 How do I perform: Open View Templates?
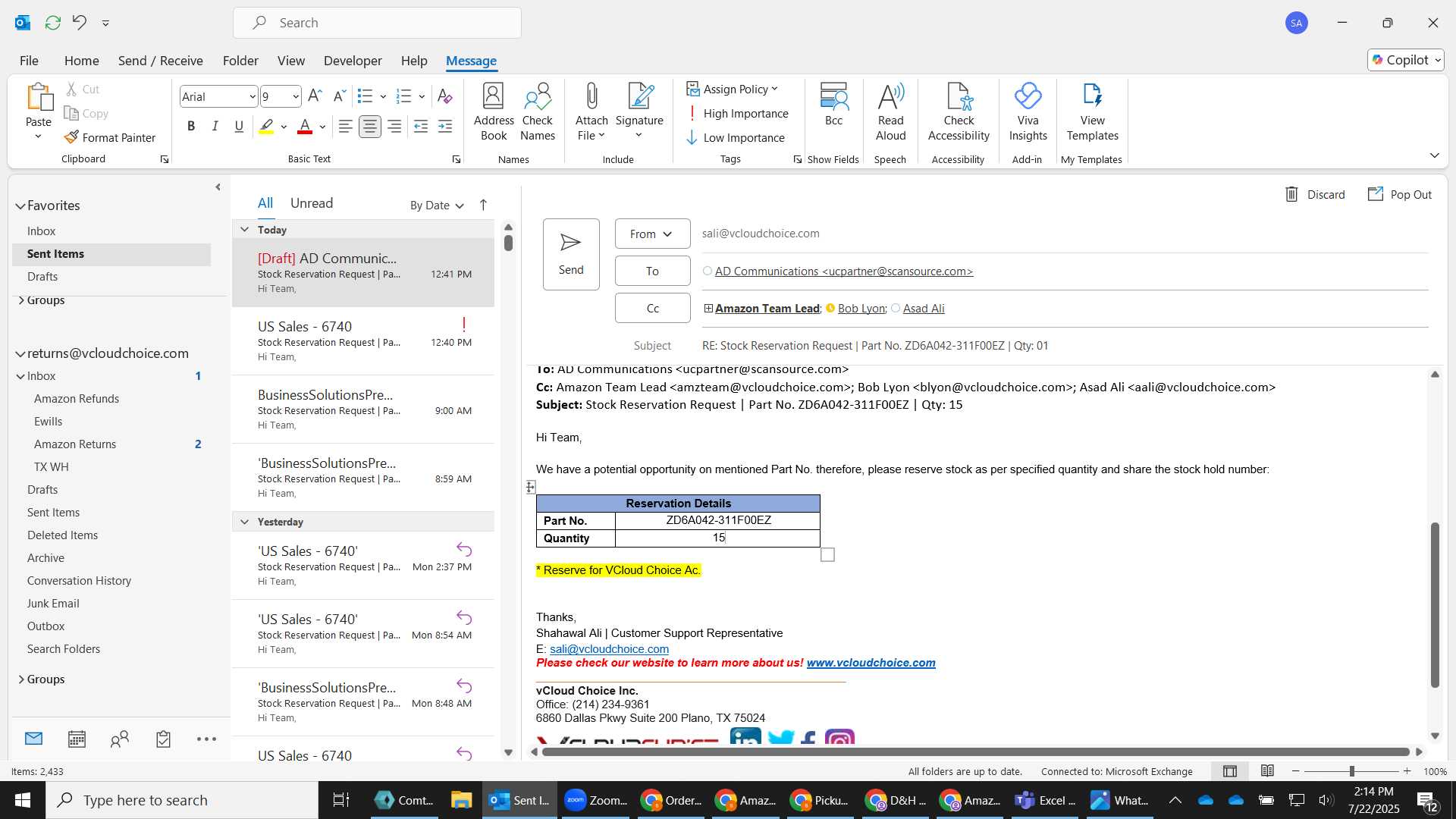[x=1092, y=112]
